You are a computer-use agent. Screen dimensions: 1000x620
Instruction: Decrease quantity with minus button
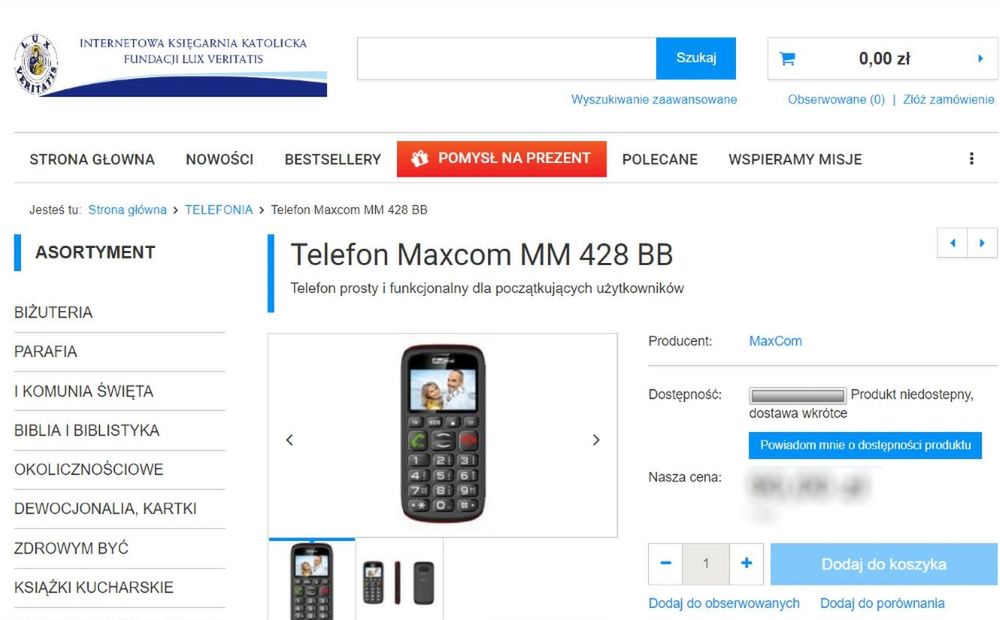tap(665, 563)
